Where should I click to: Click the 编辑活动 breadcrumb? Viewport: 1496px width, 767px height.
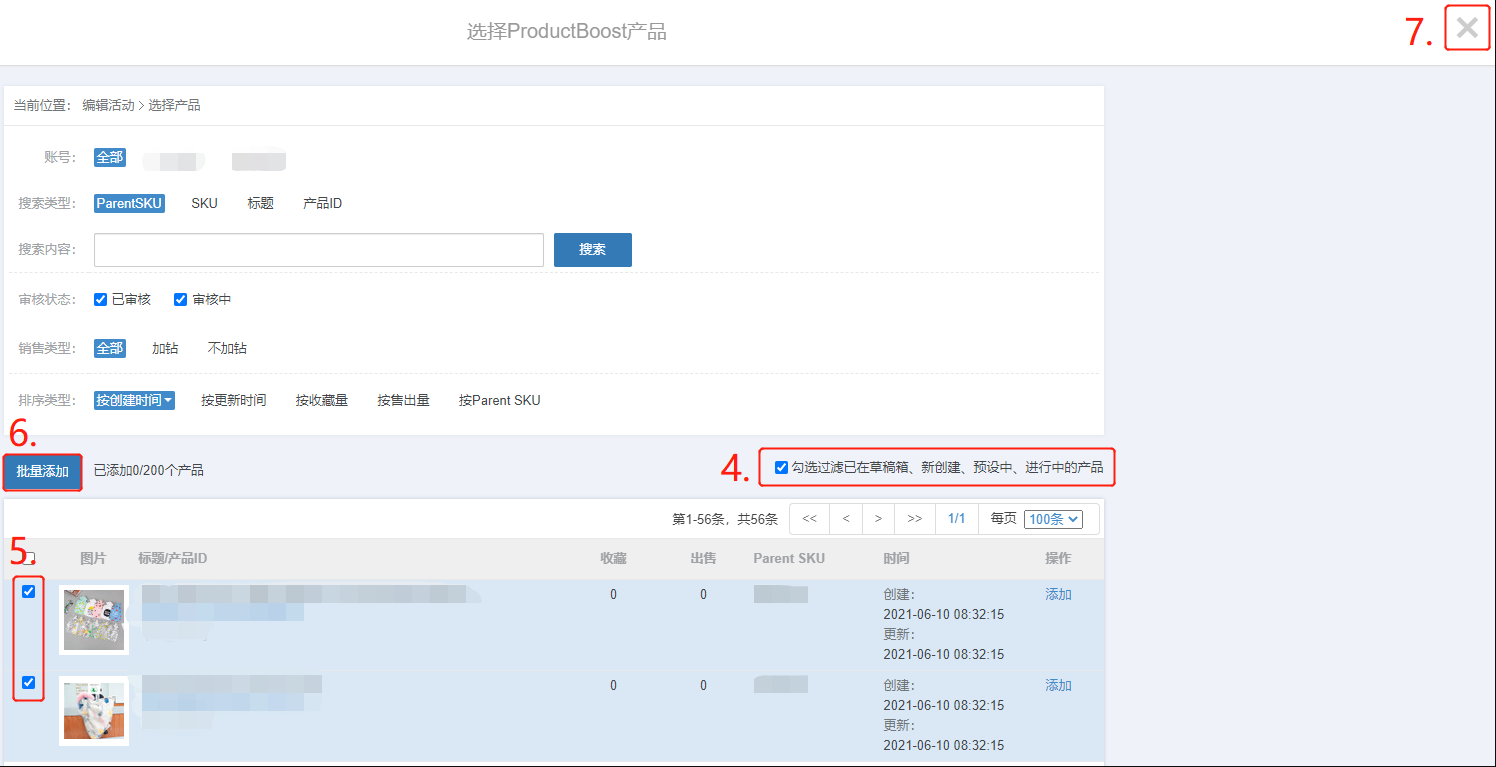coord(108,105)
